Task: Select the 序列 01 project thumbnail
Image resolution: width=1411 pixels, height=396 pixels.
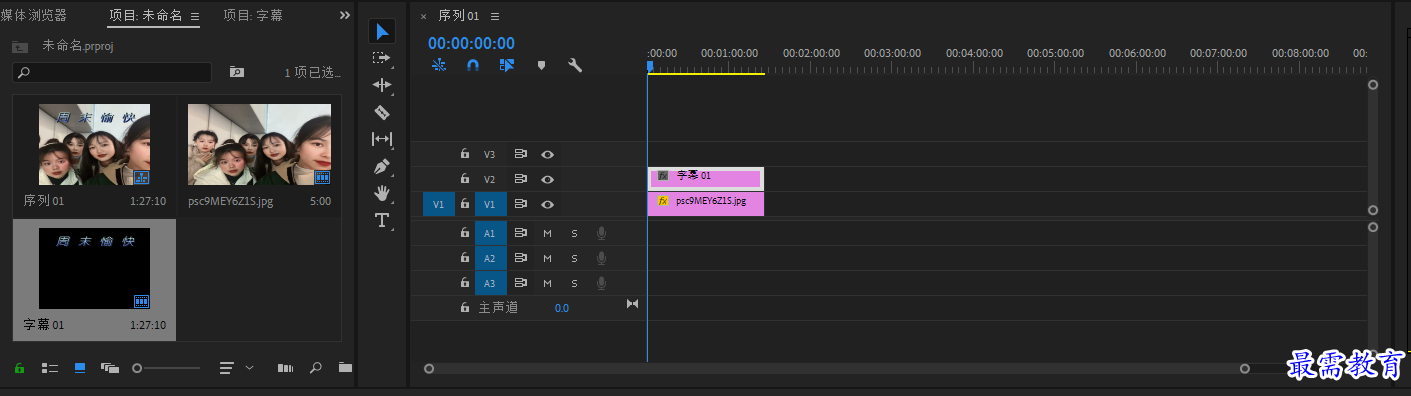Action: (x=94, y=145)
